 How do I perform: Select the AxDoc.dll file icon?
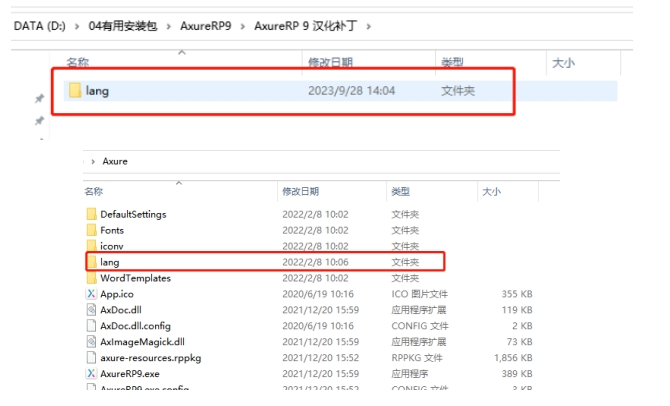91,310
